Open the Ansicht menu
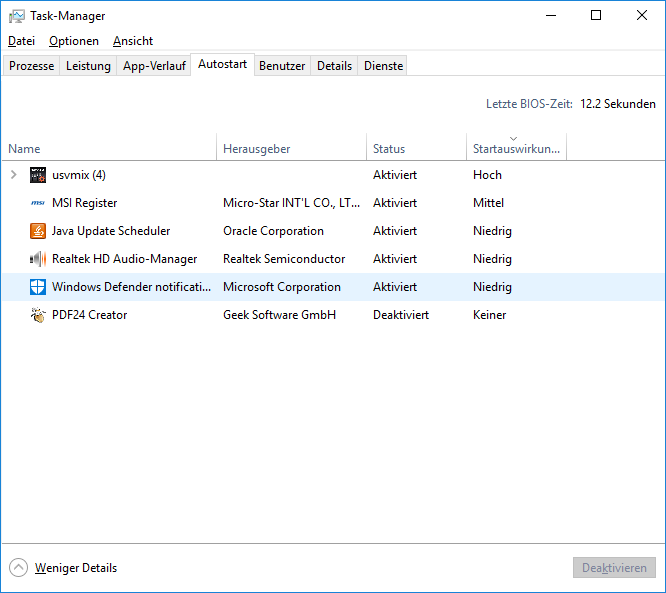 click(x=133, y=41)
